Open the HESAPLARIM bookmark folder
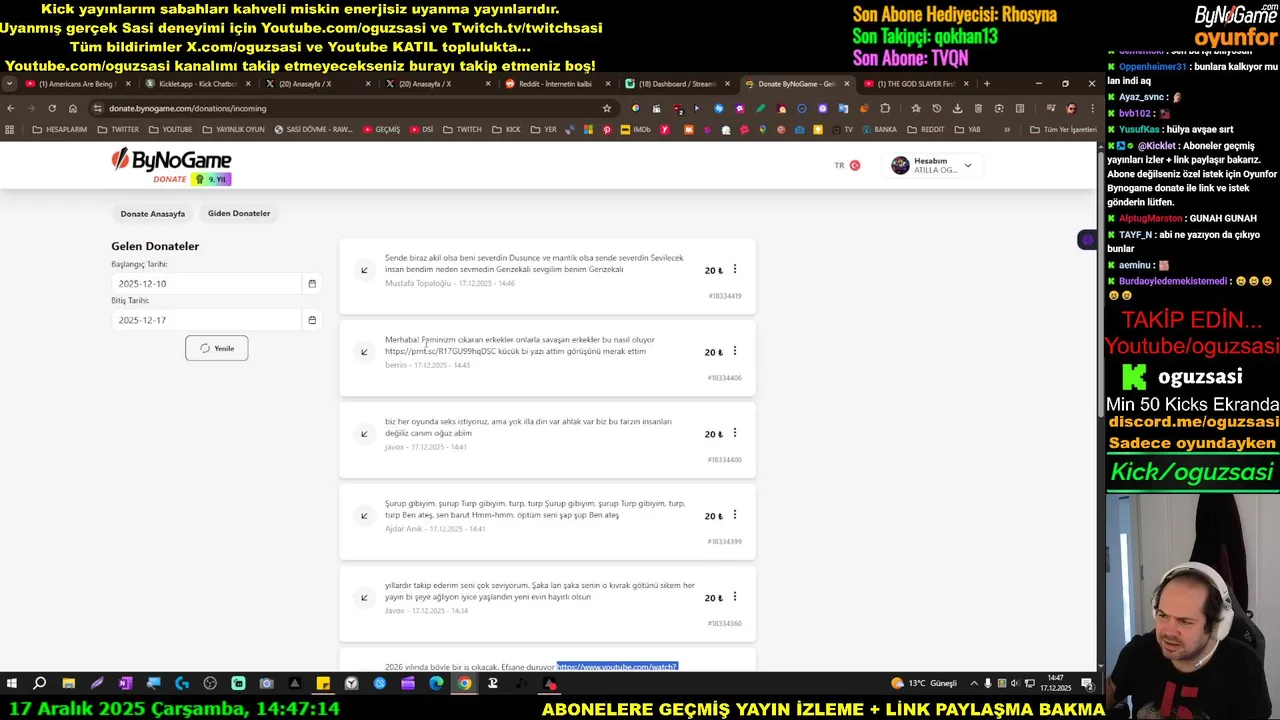The width and height of the screenshot is (1280, 720). click(60, 129)
